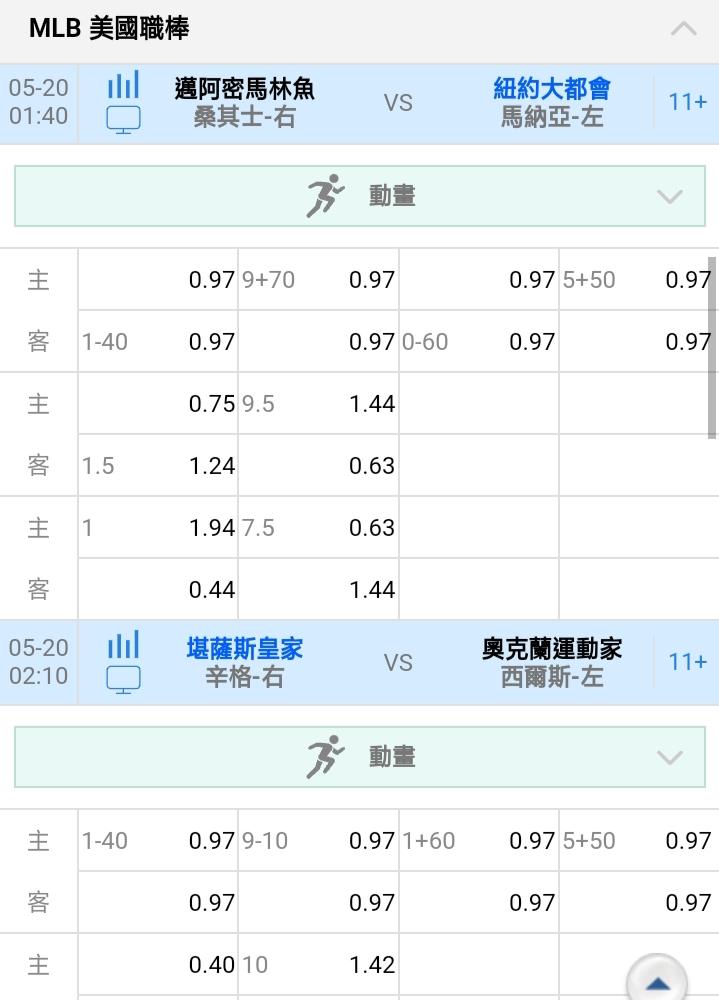
Task: Select team 紐約大都會
Action: [x=552, y=89]
